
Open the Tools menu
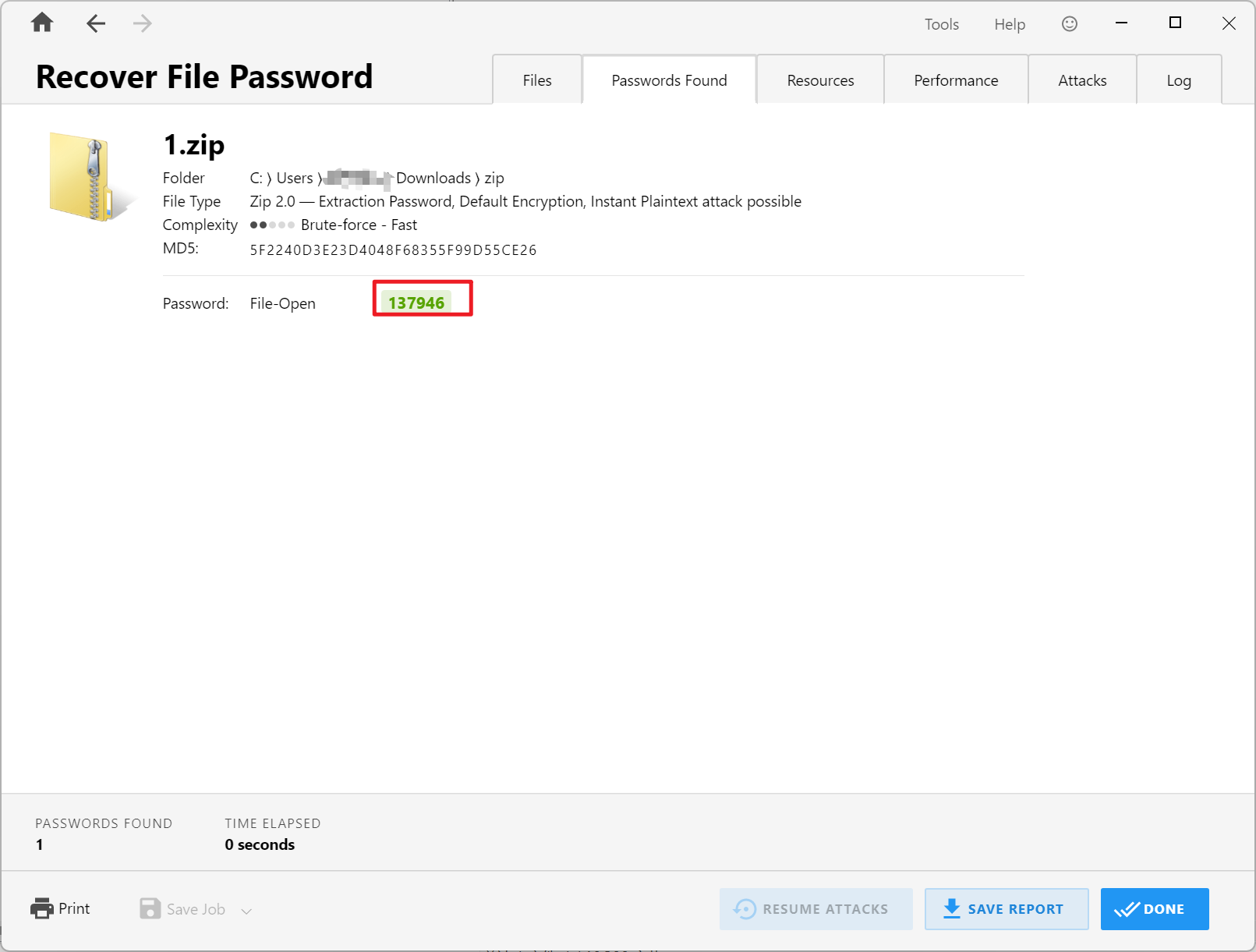pos(942,24)
